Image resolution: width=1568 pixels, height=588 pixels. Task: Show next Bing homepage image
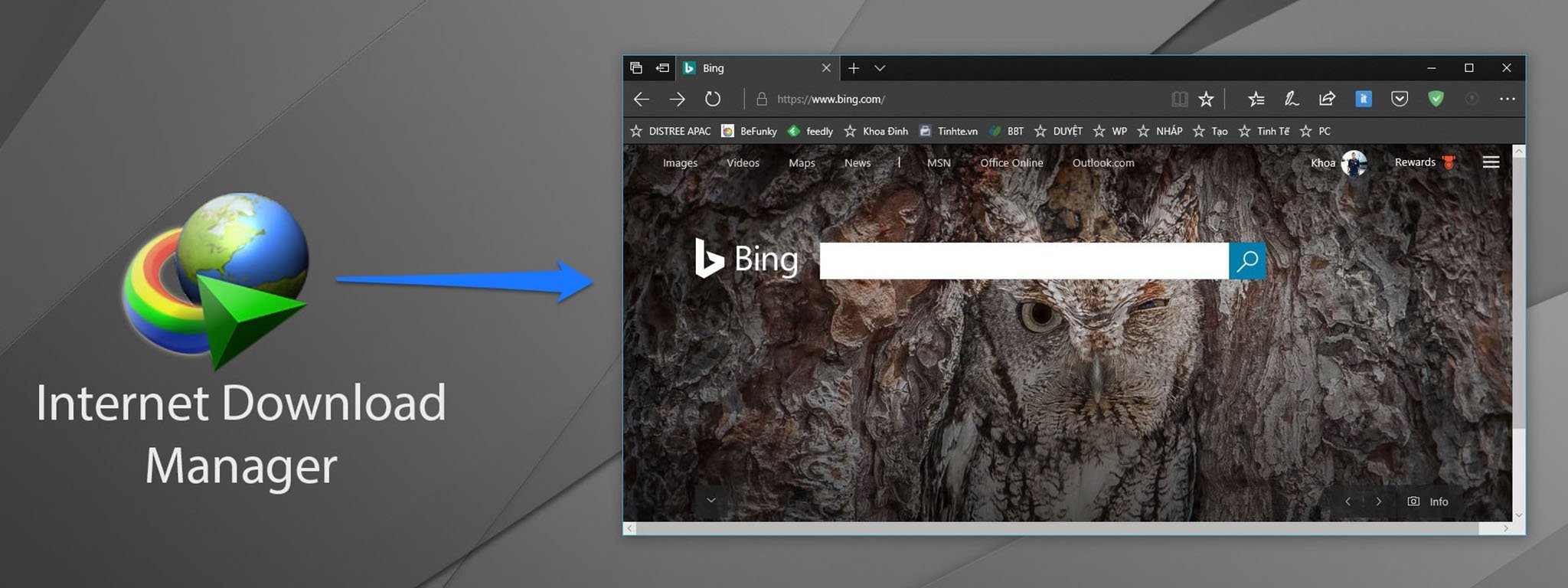(1379, 501)
